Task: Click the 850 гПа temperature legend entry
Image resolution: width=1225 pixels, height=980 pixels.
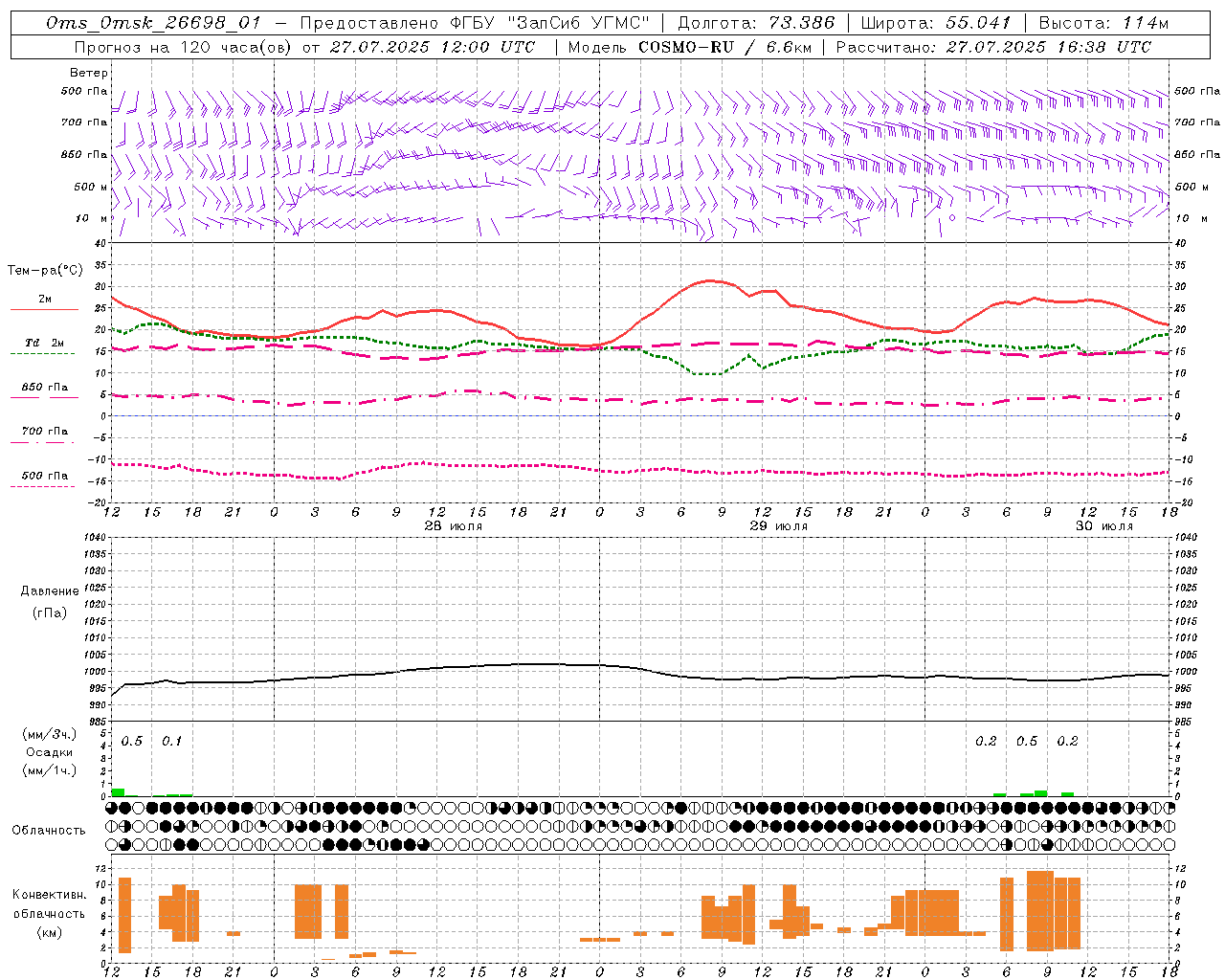Action: click(x=45, y=388)
